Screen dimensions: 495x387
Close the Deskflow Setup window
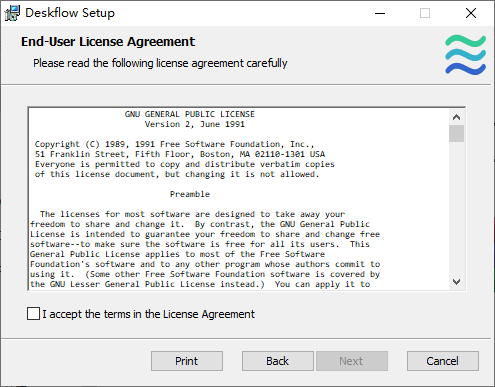(x=471, y=13)
